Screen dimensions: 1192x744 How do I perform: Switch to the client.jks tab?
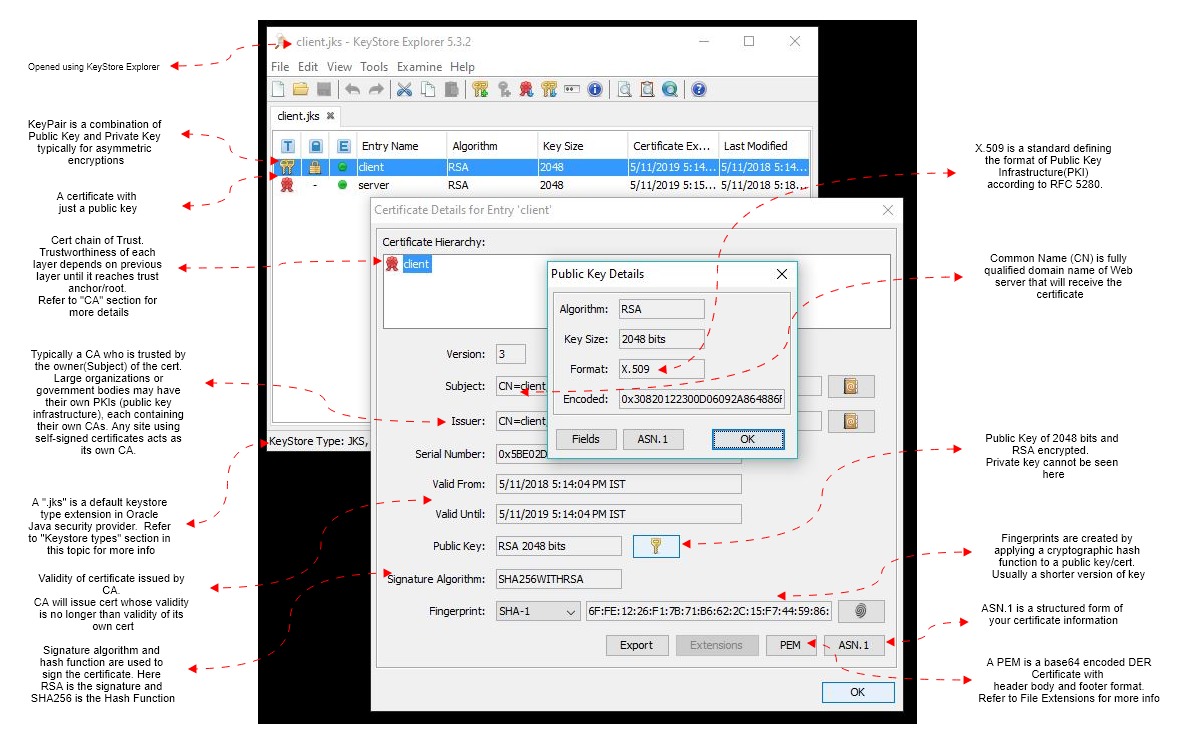click(296, 116)
